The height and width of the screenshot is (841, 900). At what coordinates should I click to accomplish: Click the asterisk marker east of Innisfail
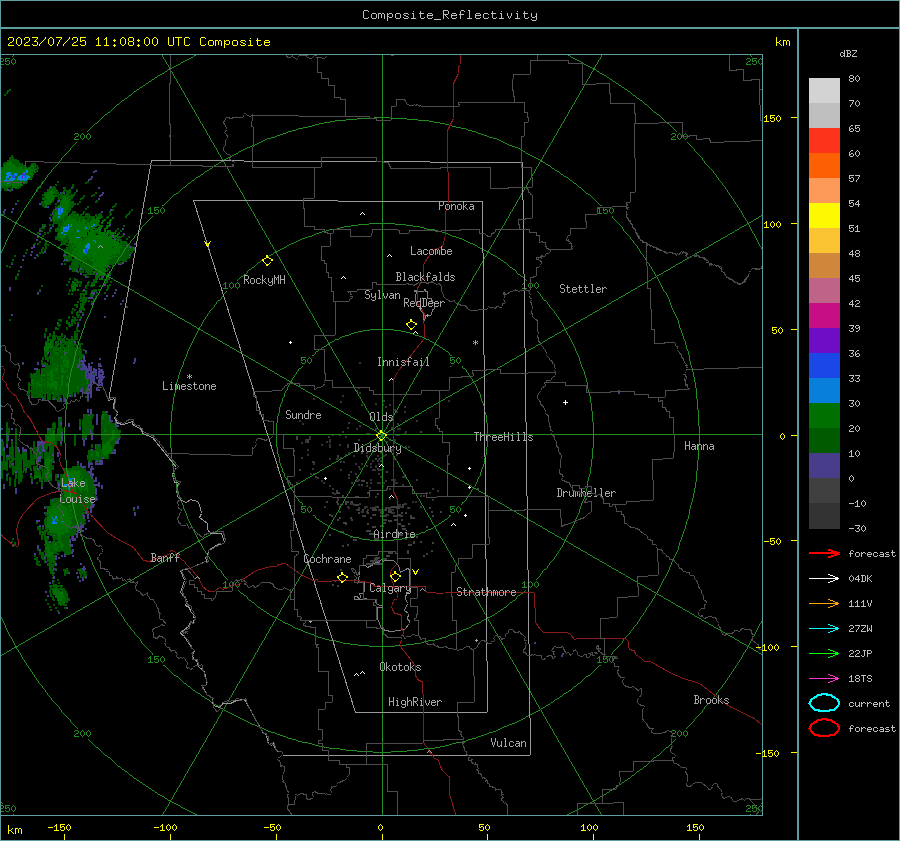[475, 343]
